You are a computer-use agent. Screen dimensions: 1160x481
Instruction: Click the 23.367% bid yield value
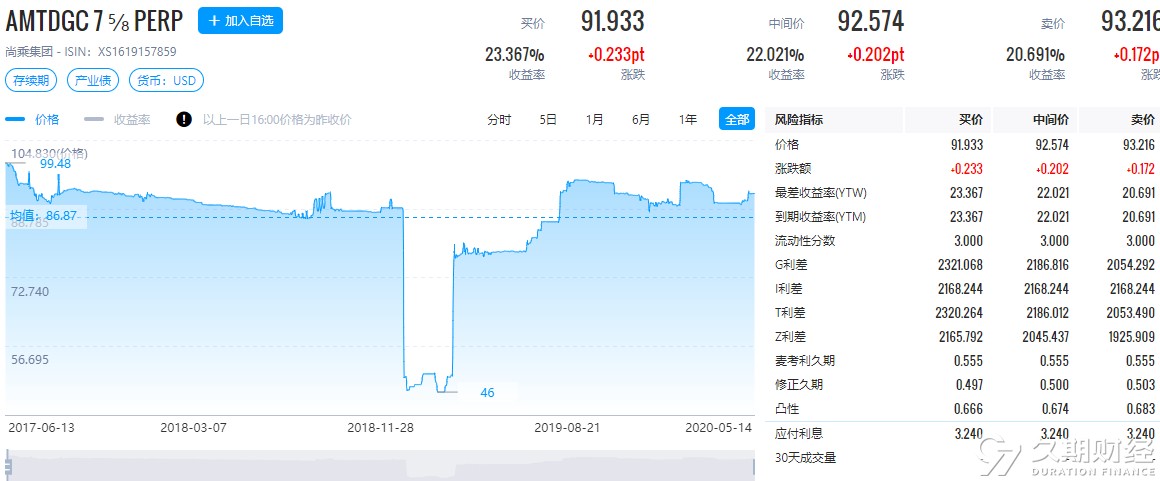coord(515,55)
